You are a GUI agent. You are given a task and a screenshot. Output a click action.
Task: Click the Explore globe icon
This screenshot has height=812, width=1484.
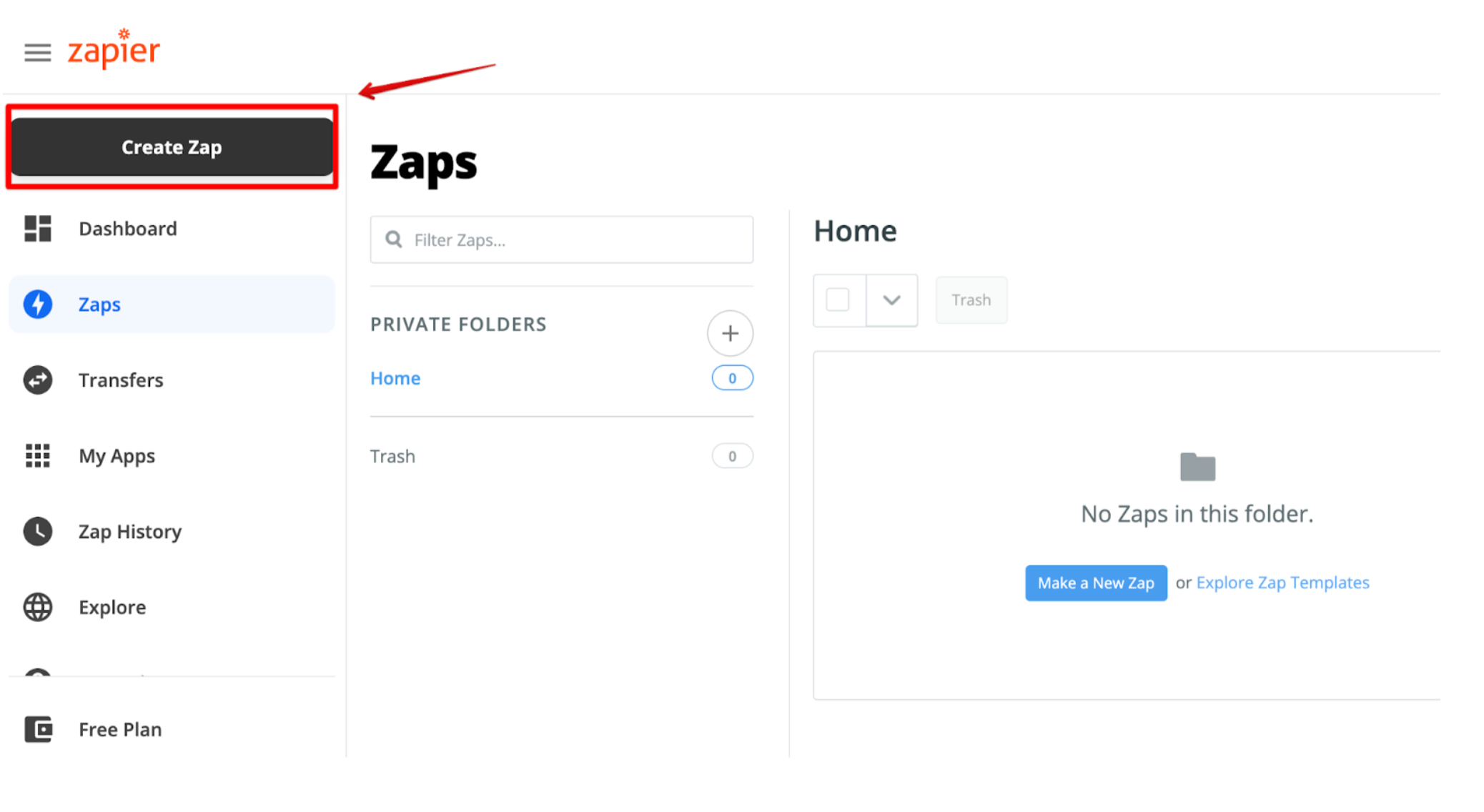38,608
